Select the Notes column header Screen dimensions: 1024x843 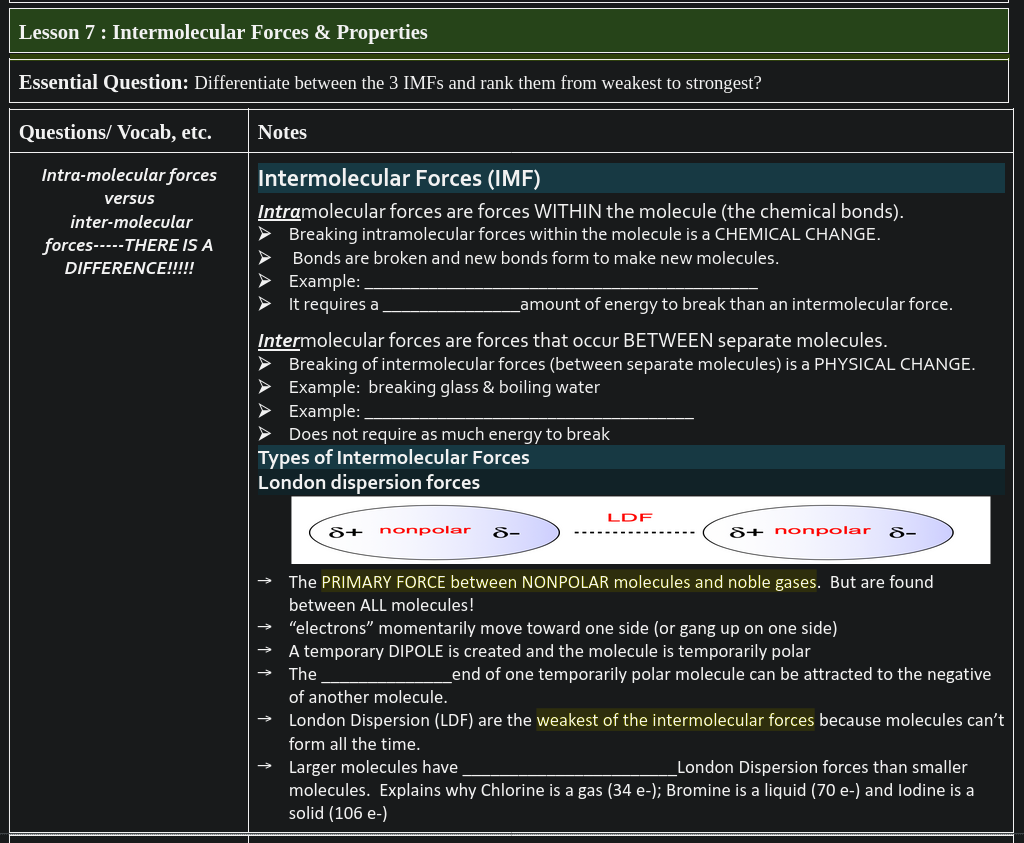[x=282, y=132]
